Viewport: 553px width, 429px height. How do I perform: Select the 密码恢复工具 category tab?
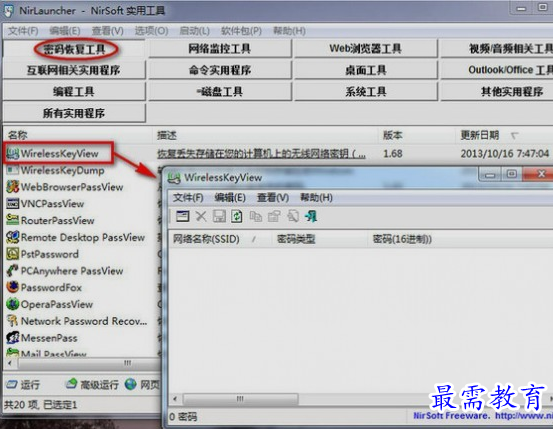74,49
